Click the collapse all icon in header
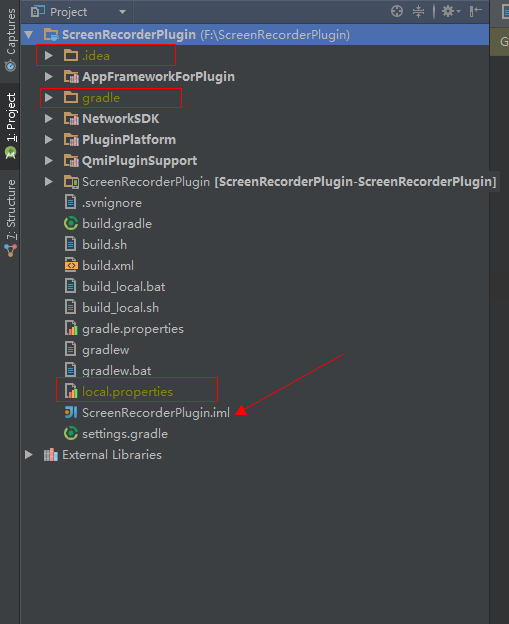The height and width of the screenshot is (624, 509). click(418, 11)
